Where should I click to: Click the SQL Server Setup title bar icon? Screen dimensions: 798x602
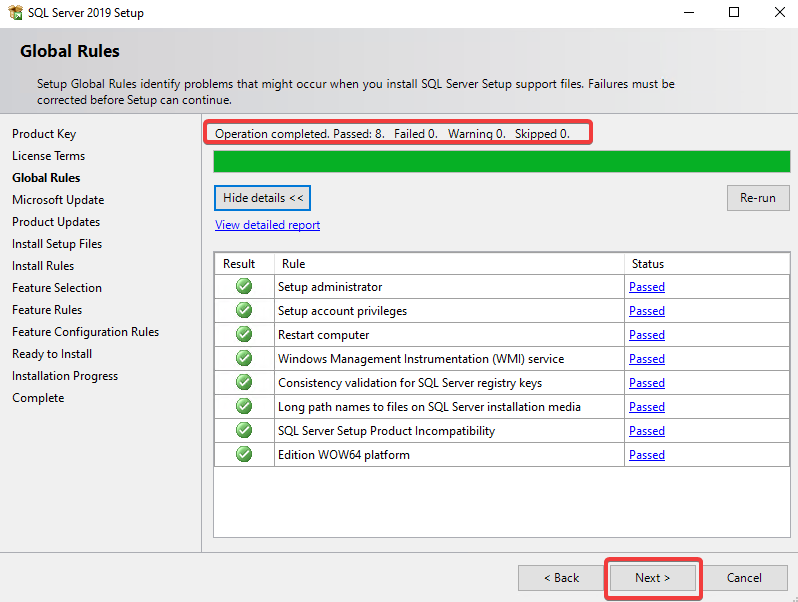tap(15, 12)
